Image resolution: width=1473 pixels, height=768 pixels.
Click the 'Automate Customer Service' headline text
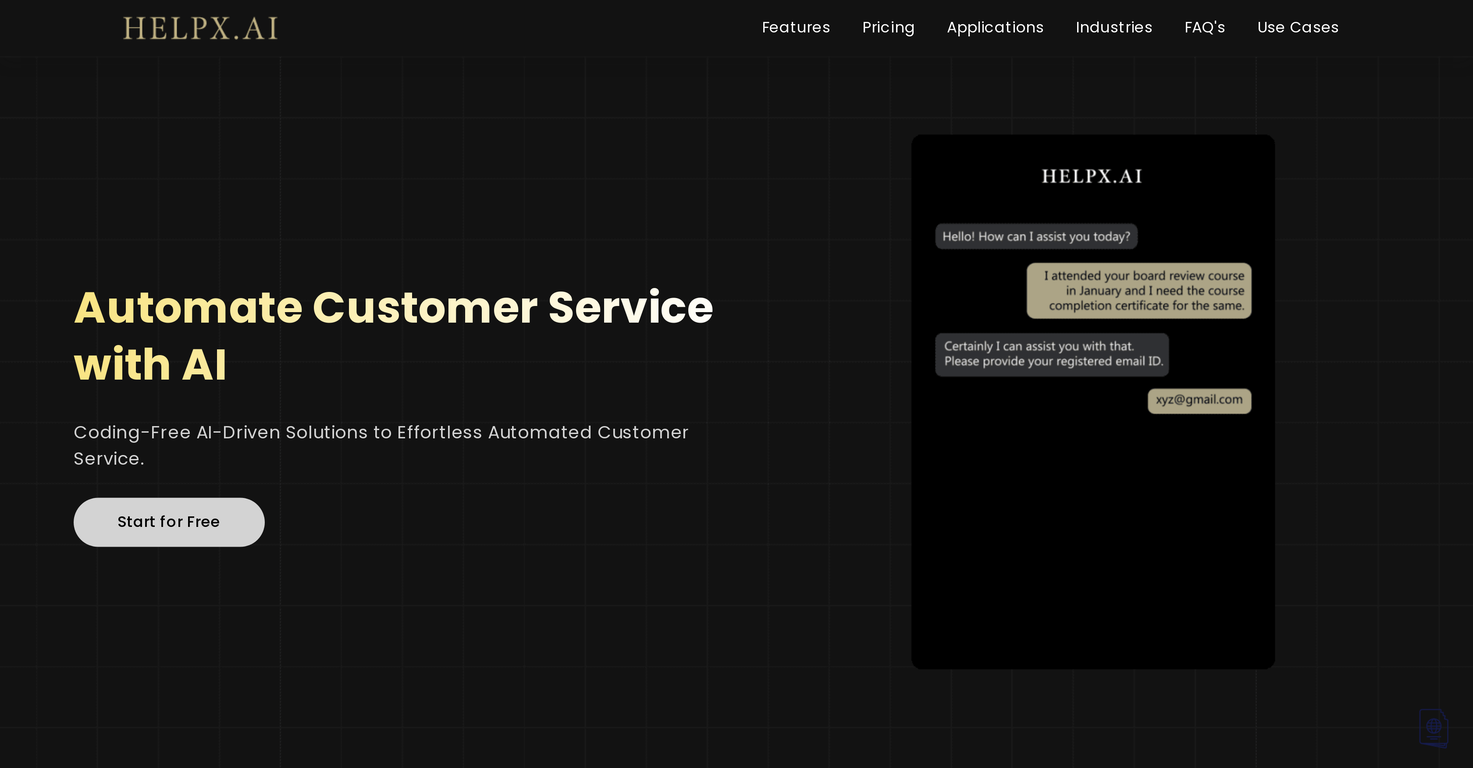click(x=393, y=307)
